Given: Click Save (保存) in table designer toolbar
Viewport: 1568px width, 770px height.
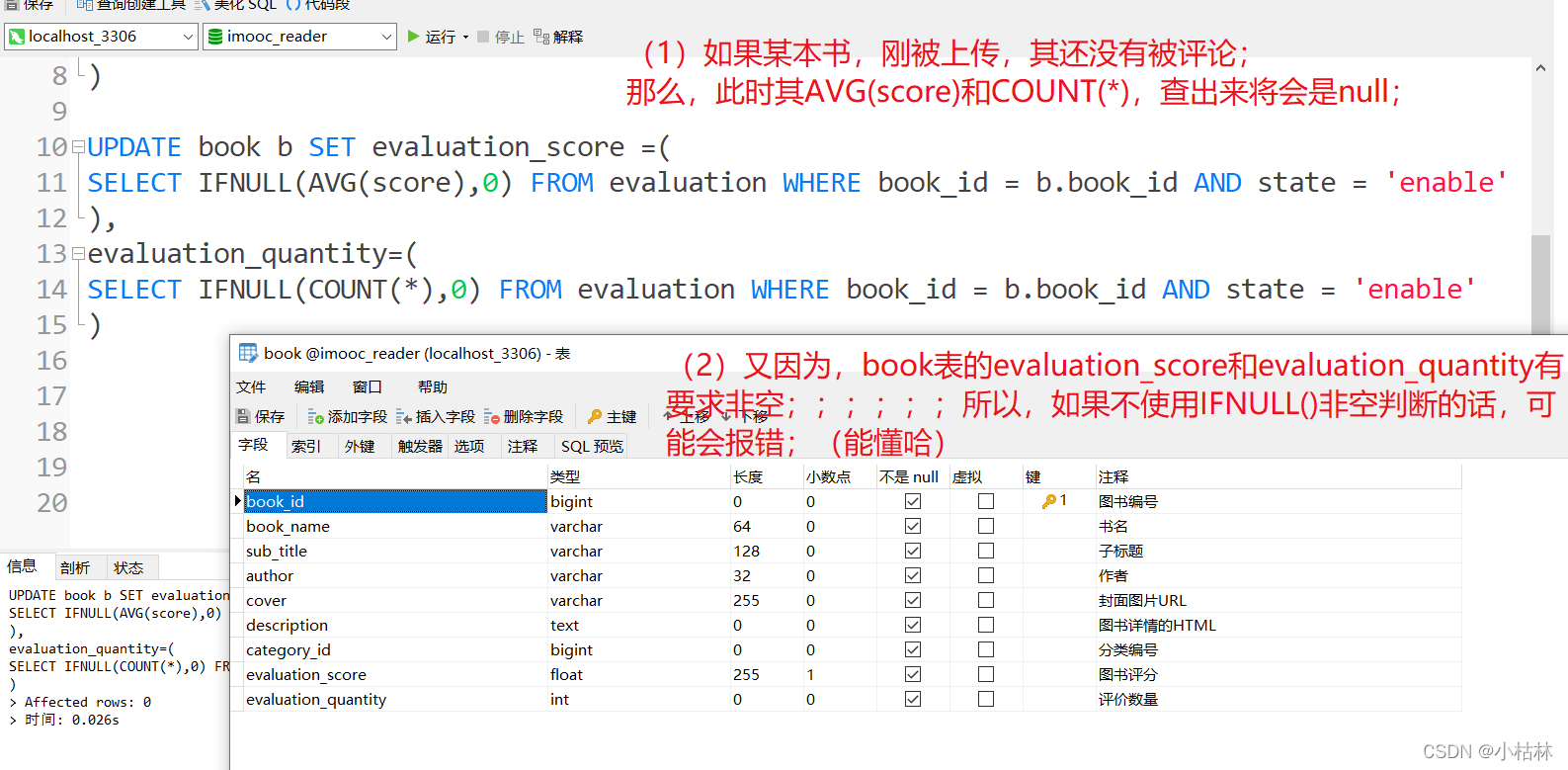Looking at the screenshot, I should coord(260,417).
